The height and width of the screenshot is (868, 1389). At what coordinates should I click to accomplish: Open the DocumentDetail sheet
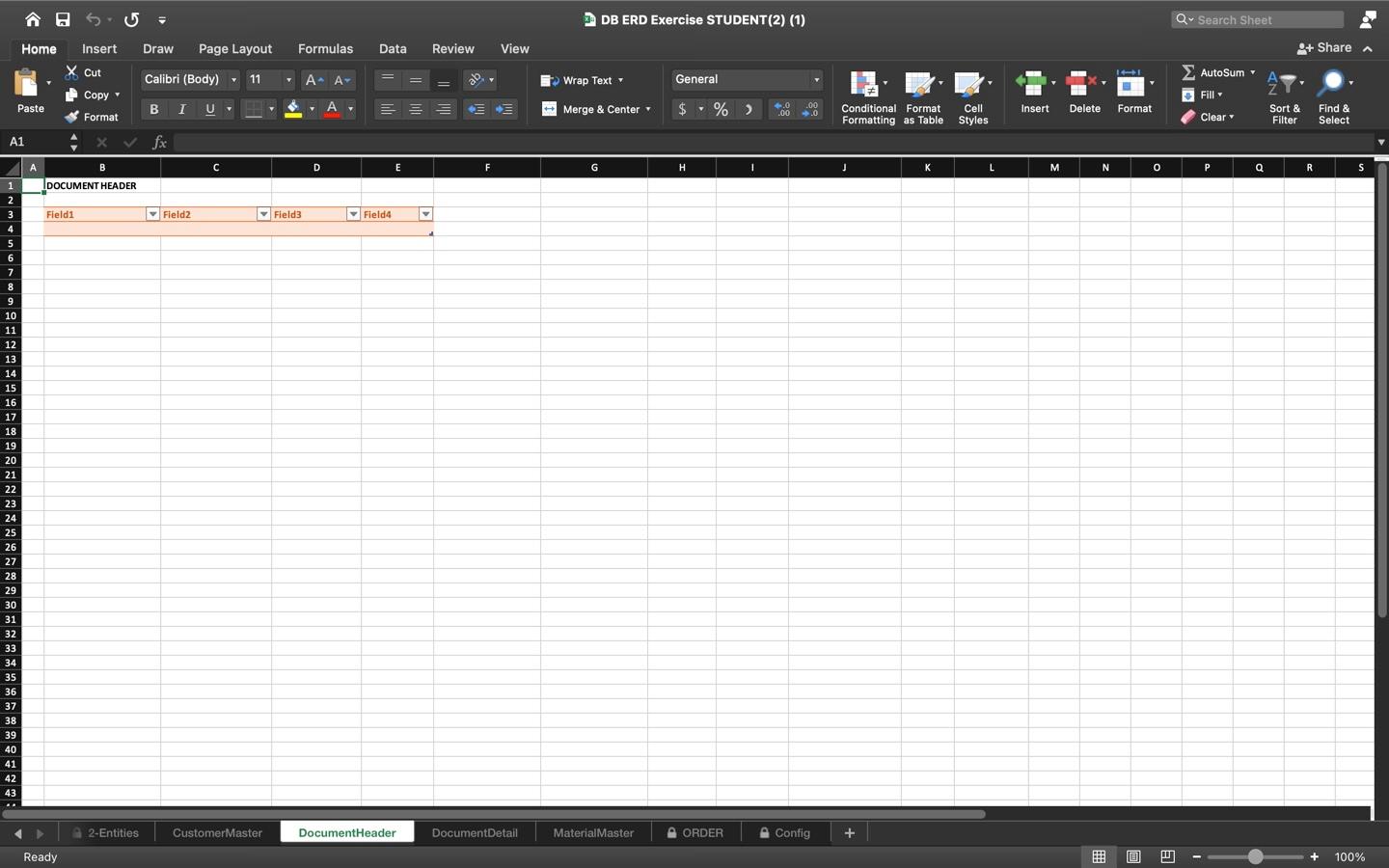475,832
